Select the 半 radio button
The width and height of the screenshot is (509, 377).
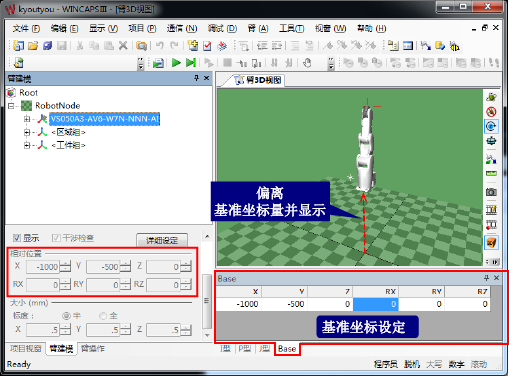[66, 315]
